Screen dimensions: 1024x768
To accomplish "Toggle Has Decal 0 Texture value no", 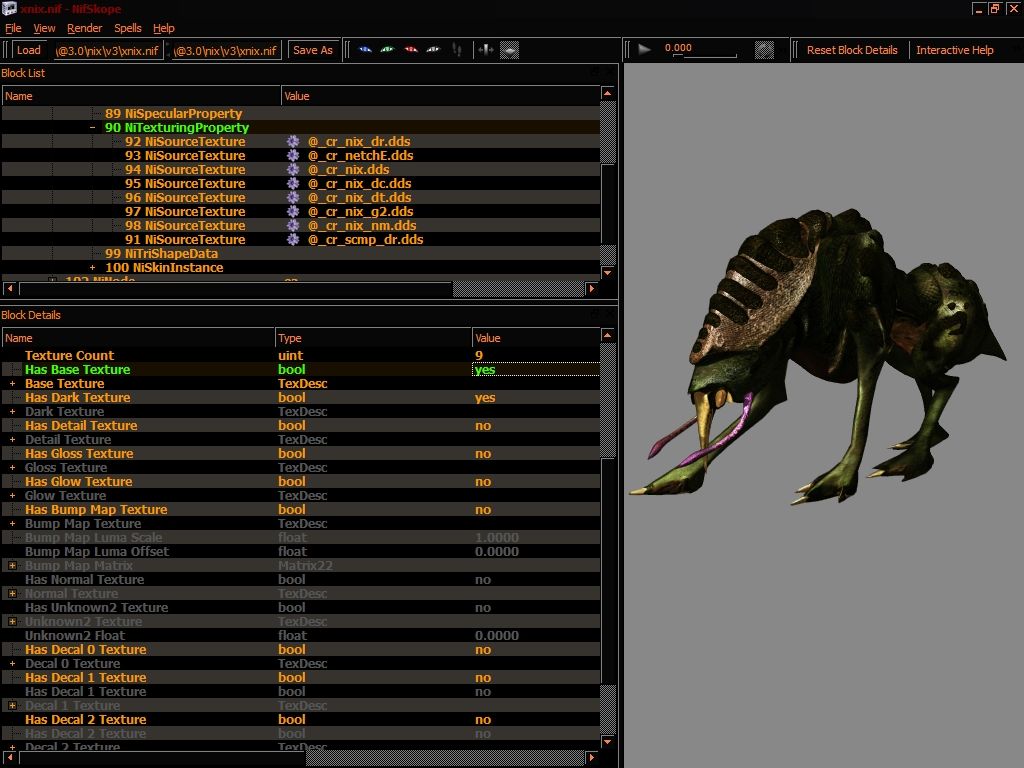I will click(483, 650).
